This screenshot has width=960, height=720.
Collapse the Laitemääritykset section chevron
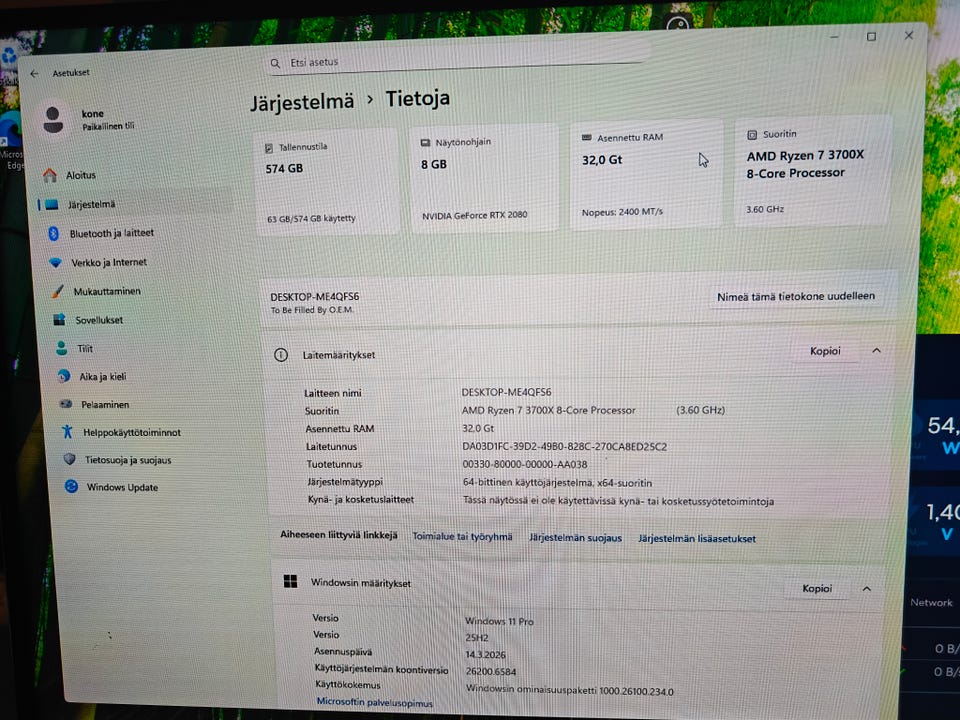[x=876, y=351]
